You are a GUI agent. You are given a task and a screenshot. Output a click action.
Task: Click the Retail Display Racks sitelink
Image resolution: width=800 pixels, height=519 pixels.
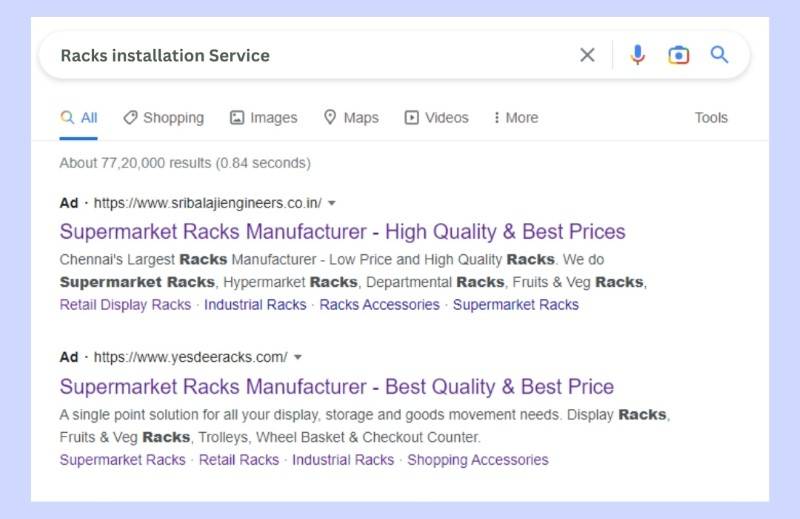coord(125,305)
